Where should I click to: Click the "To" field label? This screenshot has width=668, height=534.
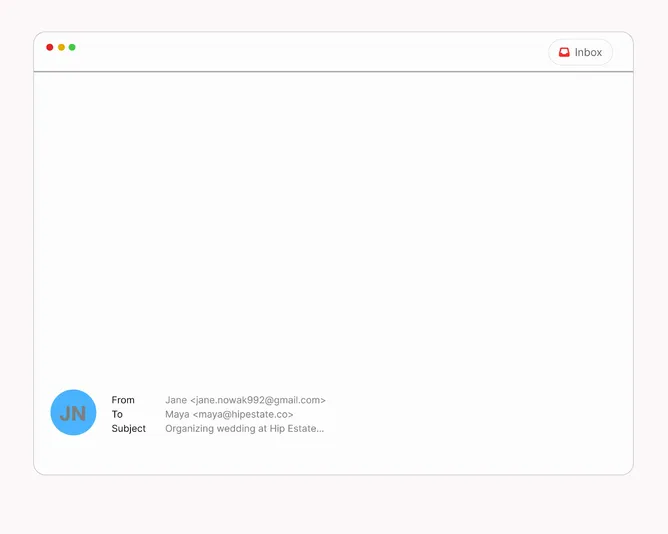(117, 414)
